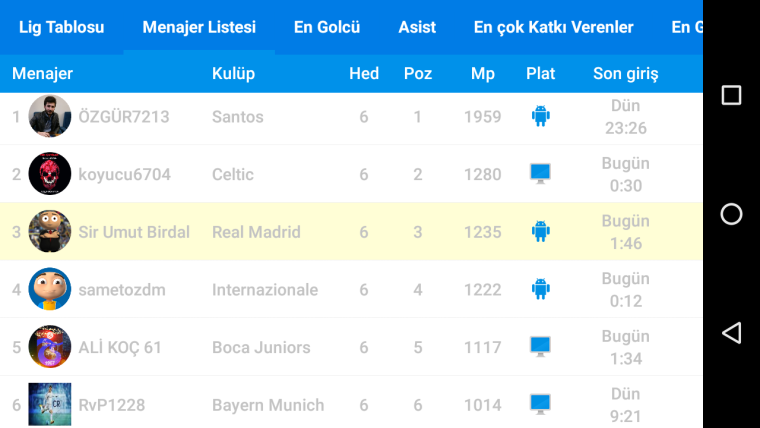Open En çok Katkı Verenler tab

tap(554, 27)
